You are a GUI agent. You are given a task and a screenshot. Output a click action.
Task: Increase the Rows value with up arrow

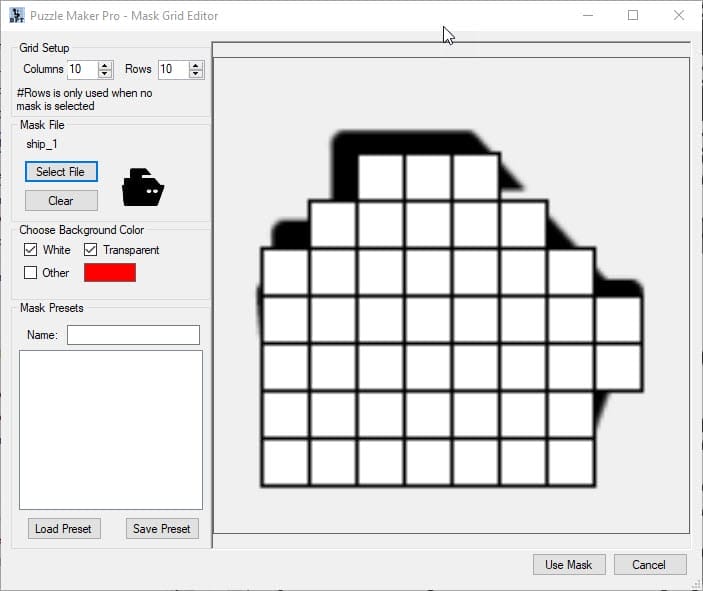pyautogui.click(x=196, y=65)
